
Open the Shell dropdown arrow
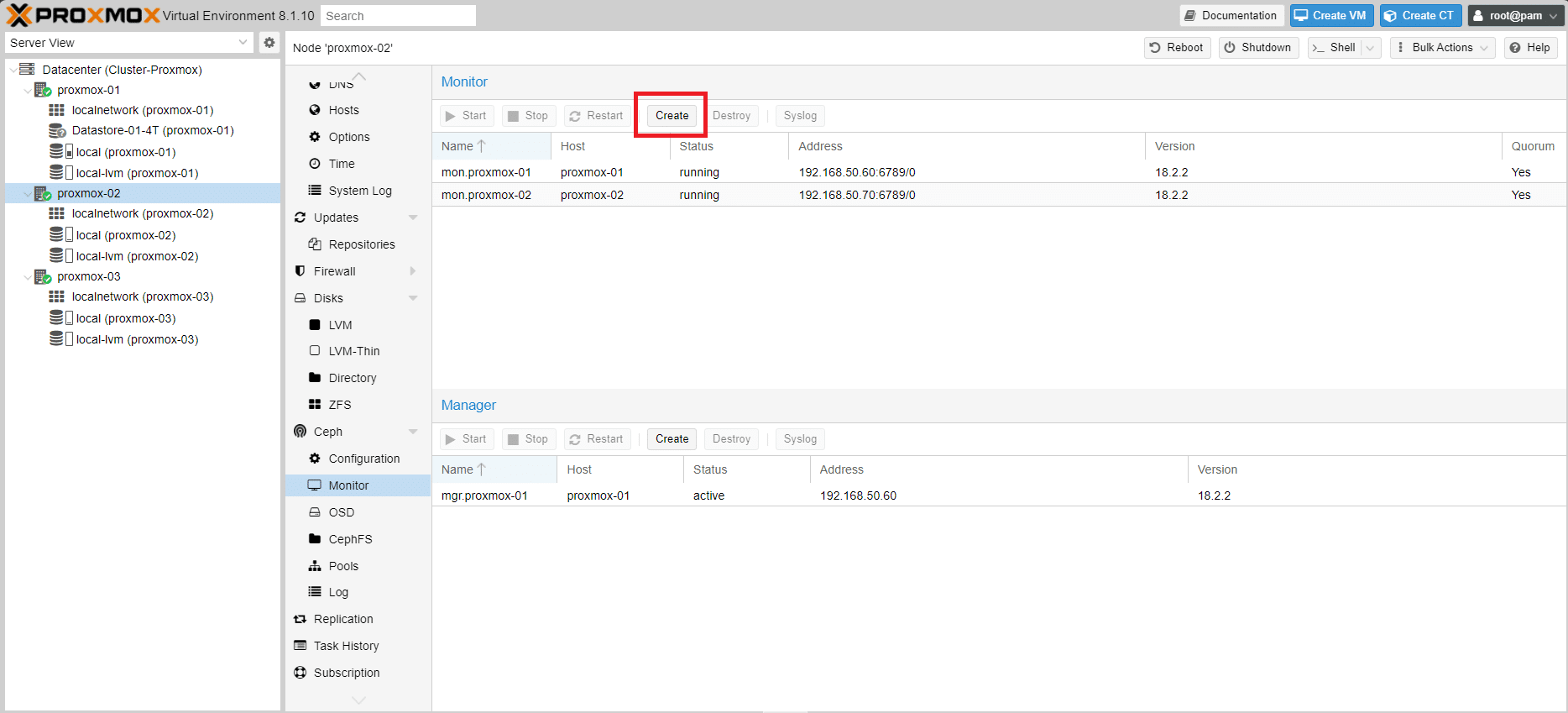[1371, 48]
